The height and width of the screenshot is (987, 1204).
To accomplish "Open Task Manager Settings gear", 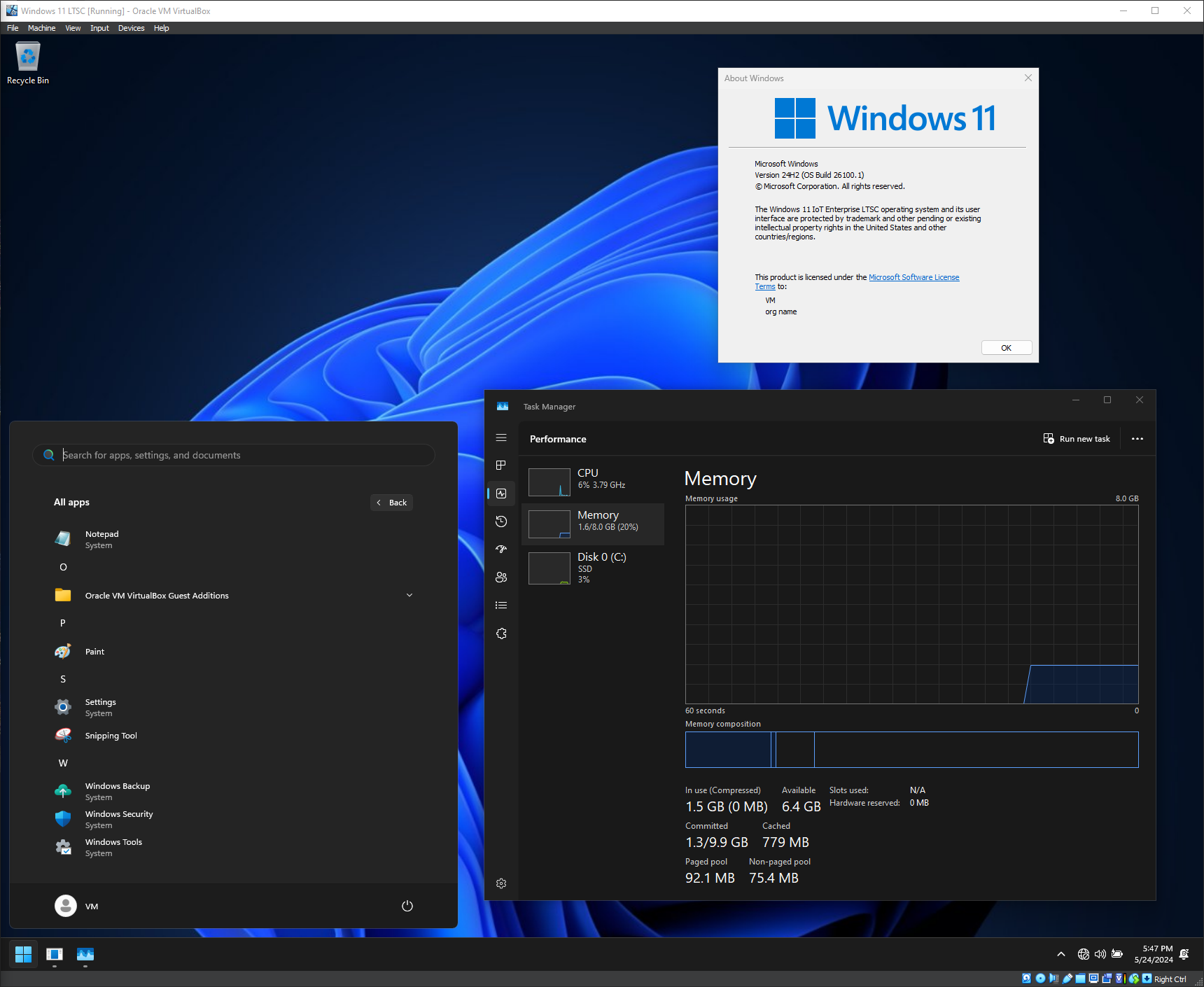I will tap(501, 883).
